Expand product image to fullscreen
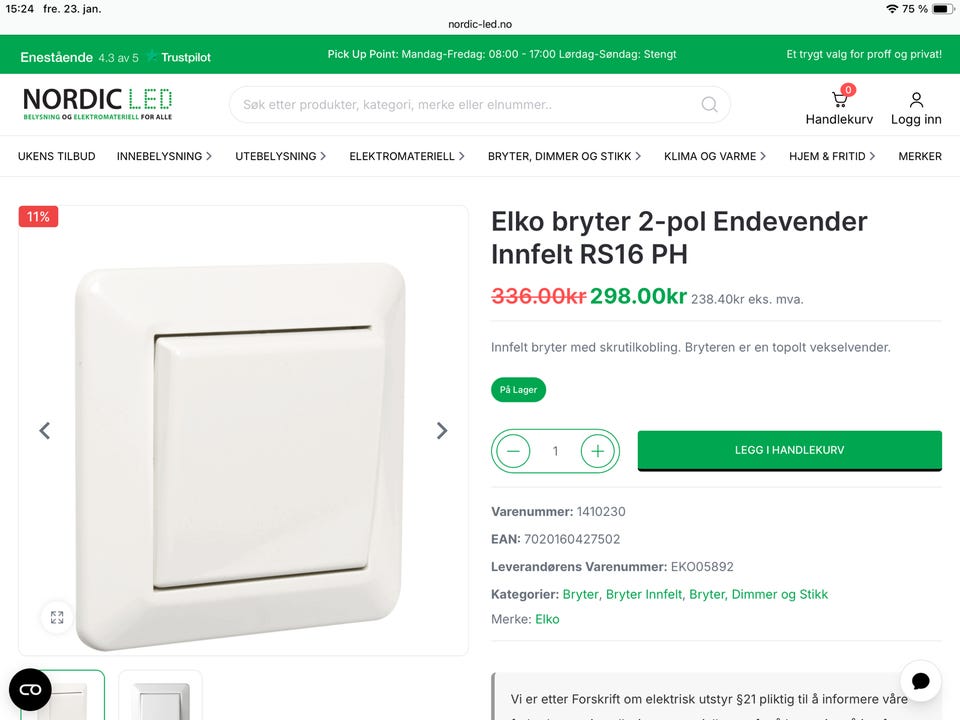Image resolution: width=960 pixels, height=720 pixels. [57, 617]
